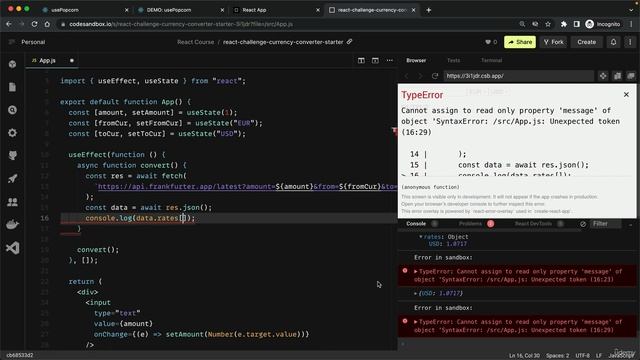This screenshot has height=360, width=640.
Task: Open the notifications bell
Action: pos(613,42)
